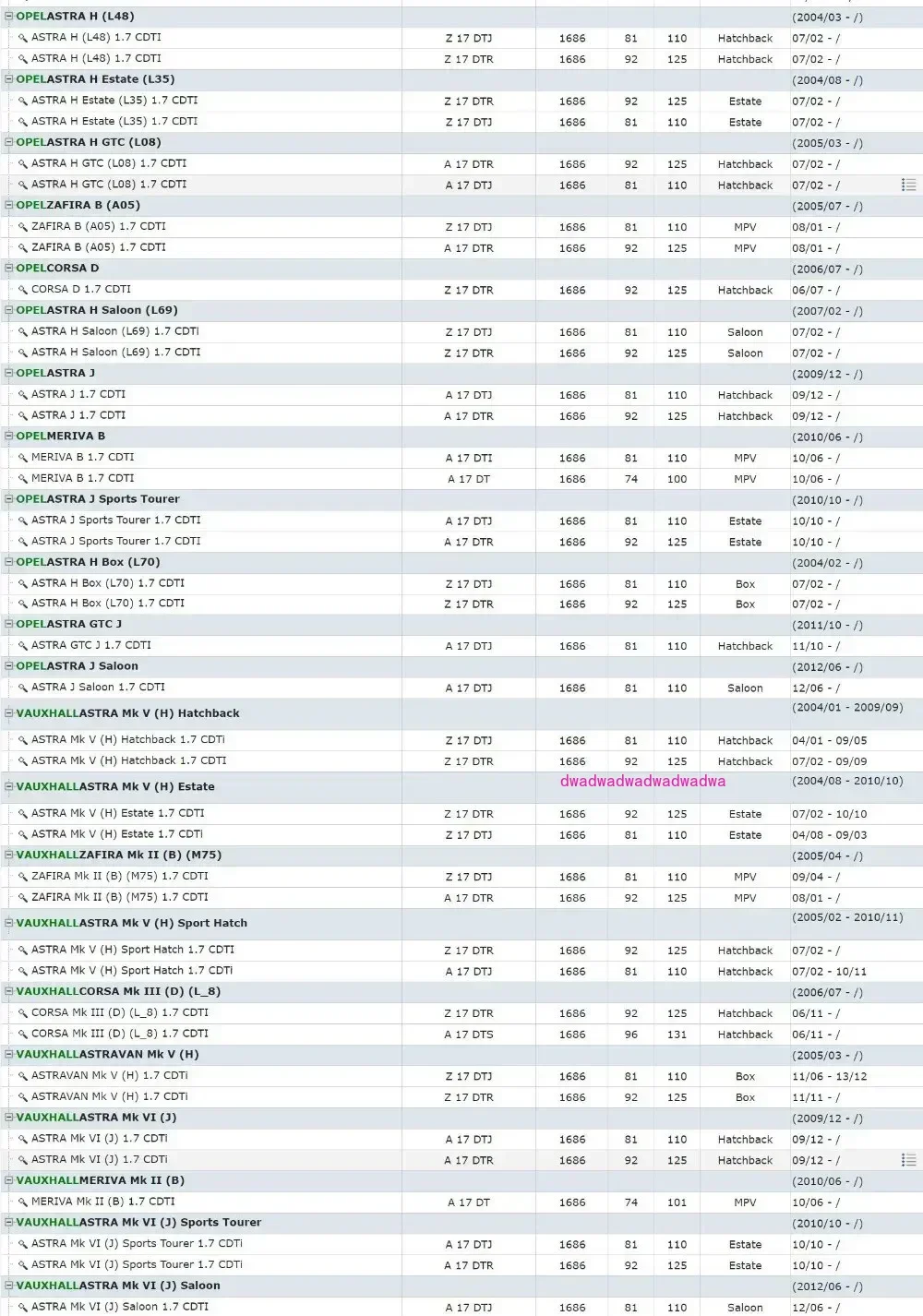Click the power value 131
This screenshot has height=1316, width=923.
[677, 1035]
